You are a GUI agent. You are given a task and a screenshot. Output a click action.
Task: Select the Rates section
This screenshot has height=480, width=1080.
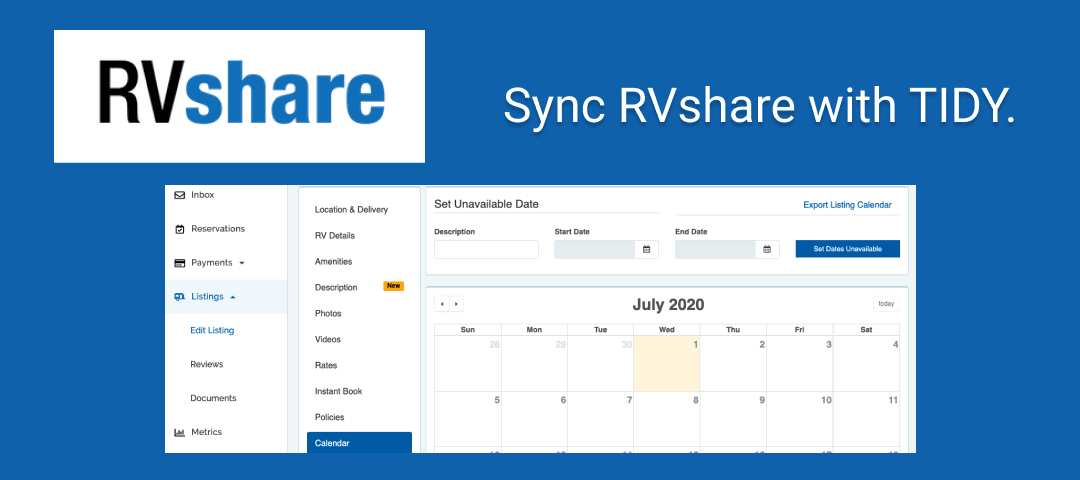point(326,366)
